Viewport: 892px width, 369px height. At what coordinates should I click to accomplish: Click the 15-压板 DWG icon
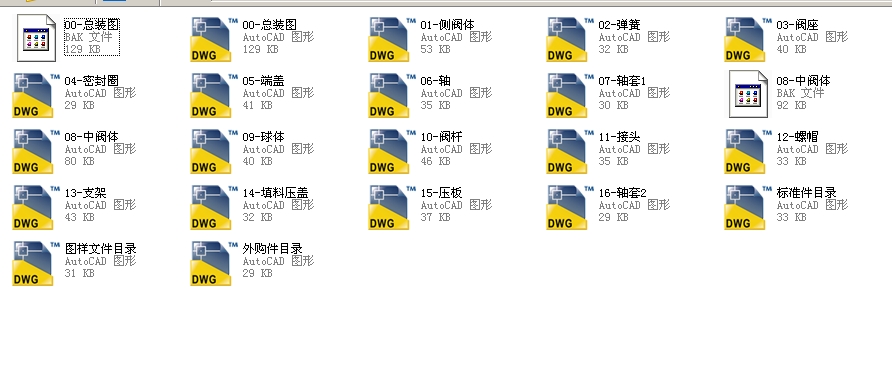392,208
